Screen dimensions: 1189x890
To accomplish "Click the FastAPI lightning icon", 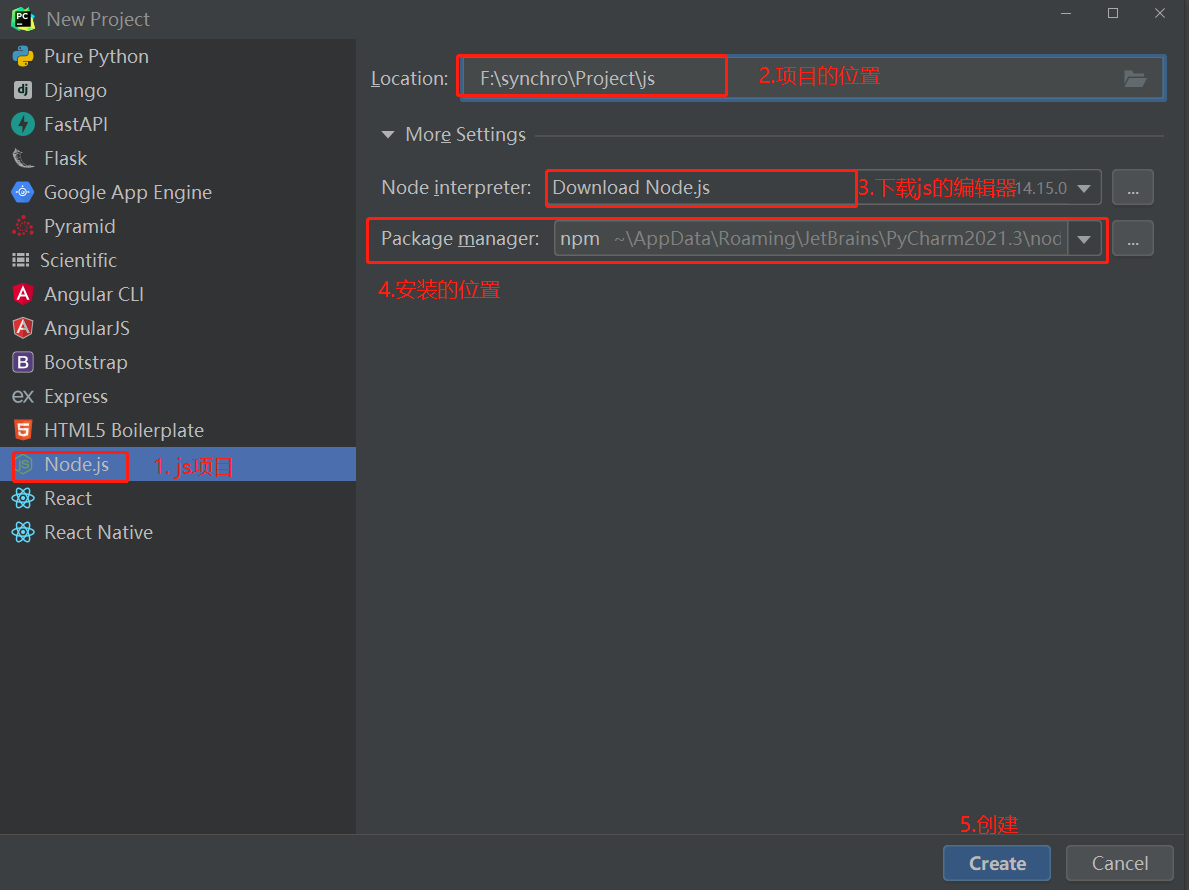I will tap(23, 124).
